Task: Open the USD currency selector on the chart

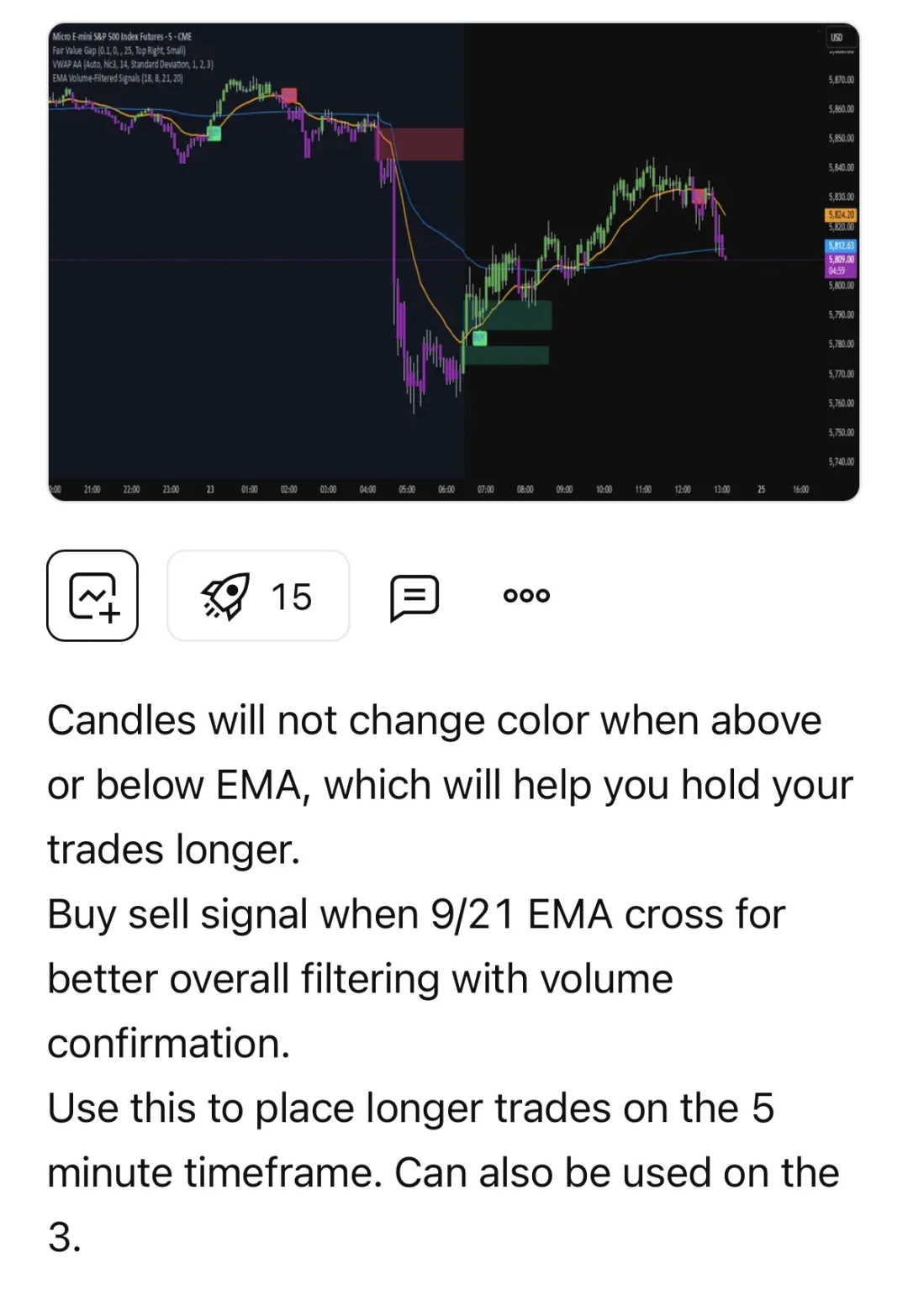Action: point(837,37)
